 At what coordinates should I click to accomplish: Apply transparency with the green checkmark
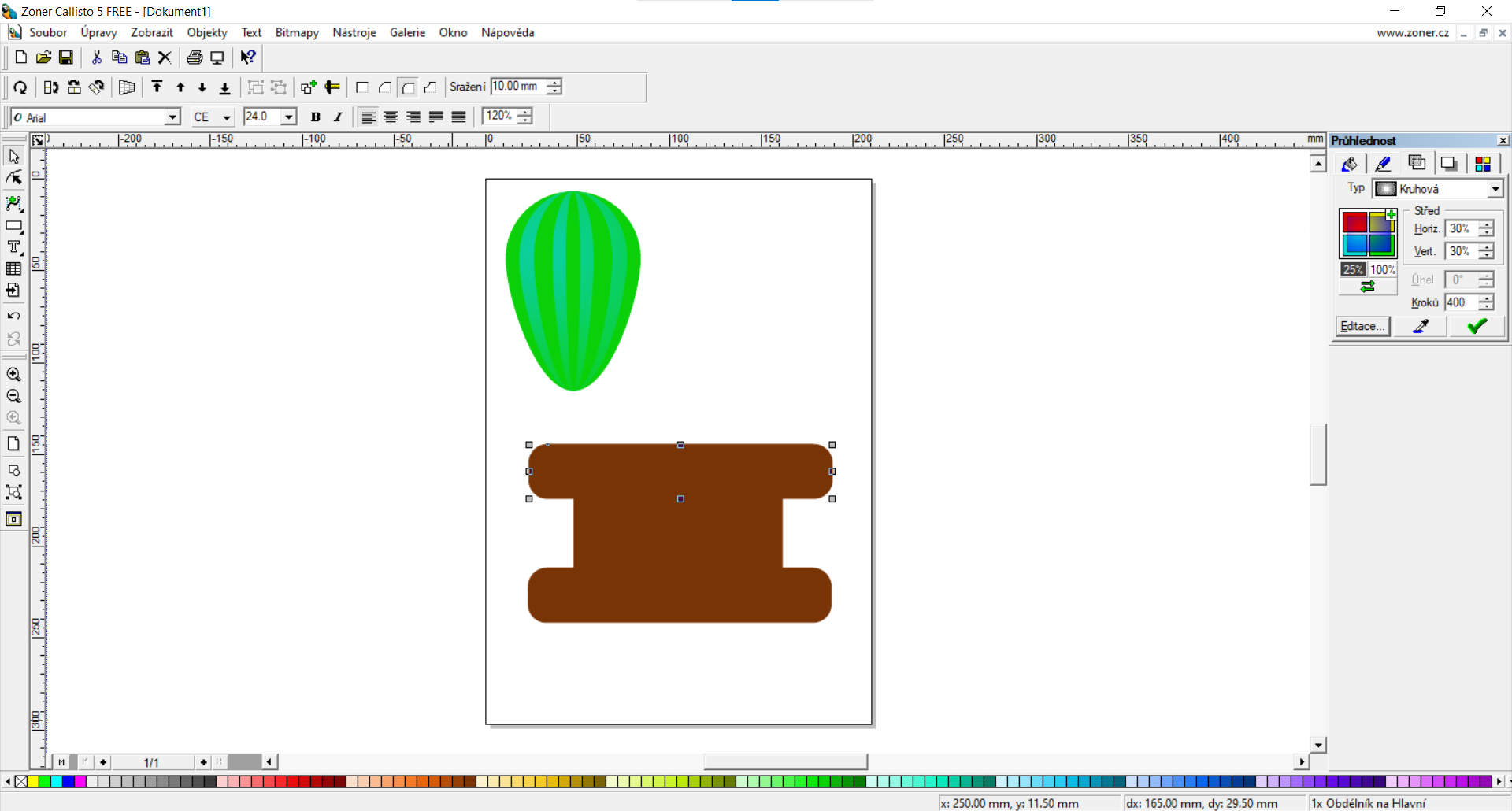point(1477,326)
